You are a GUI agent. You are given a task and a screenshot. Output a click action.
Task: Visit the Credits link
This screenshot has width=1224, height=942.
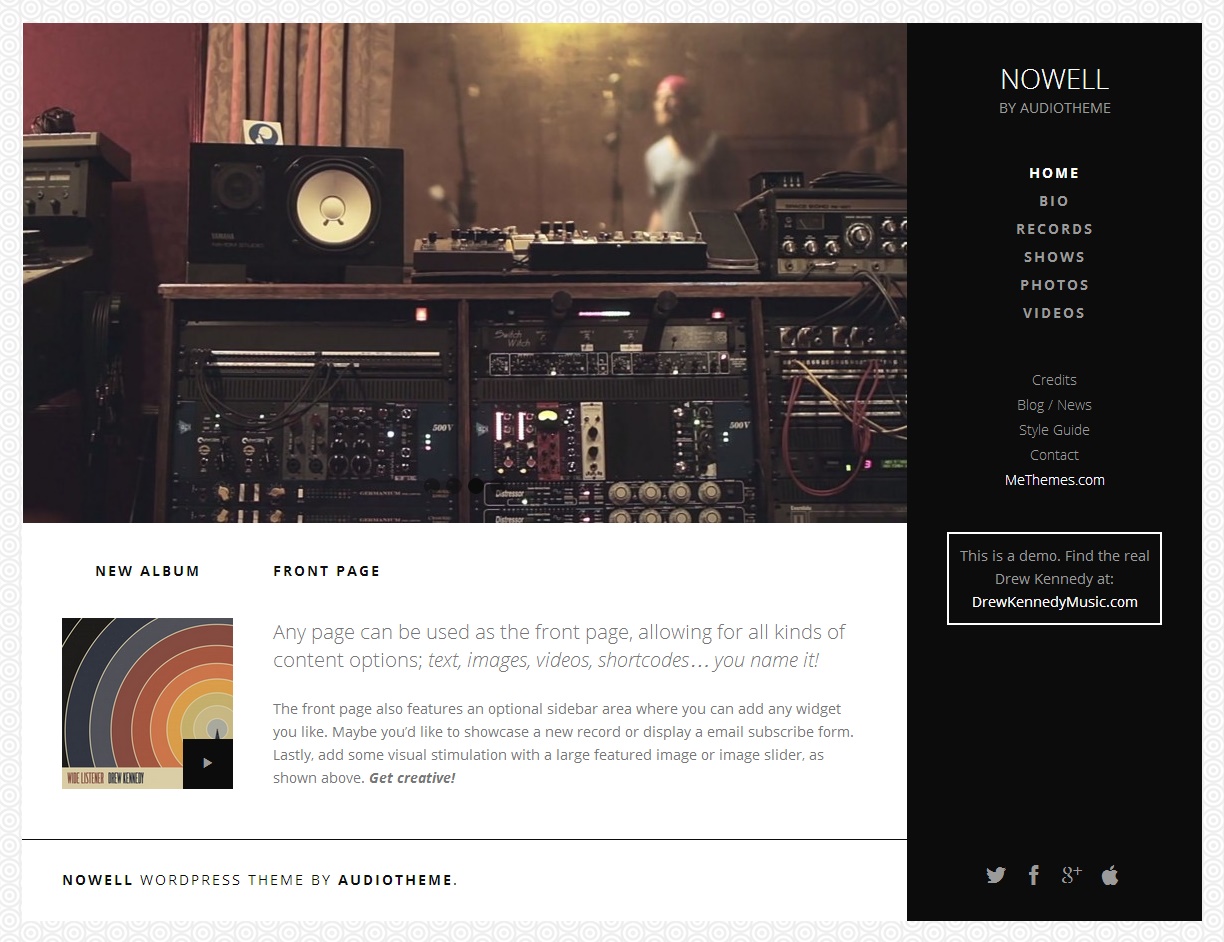[x=1054, y=380]
